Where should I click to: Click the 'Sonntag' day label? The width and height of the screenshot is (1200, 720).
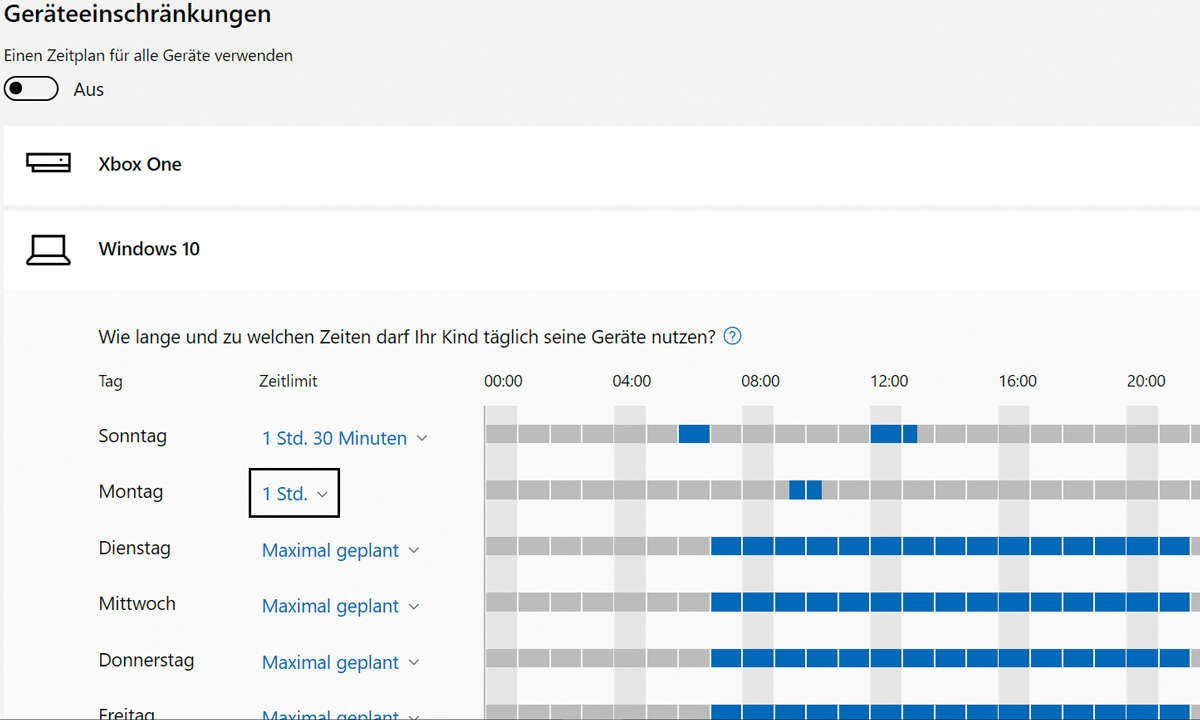pyautogui.click(x=133, y=436)
